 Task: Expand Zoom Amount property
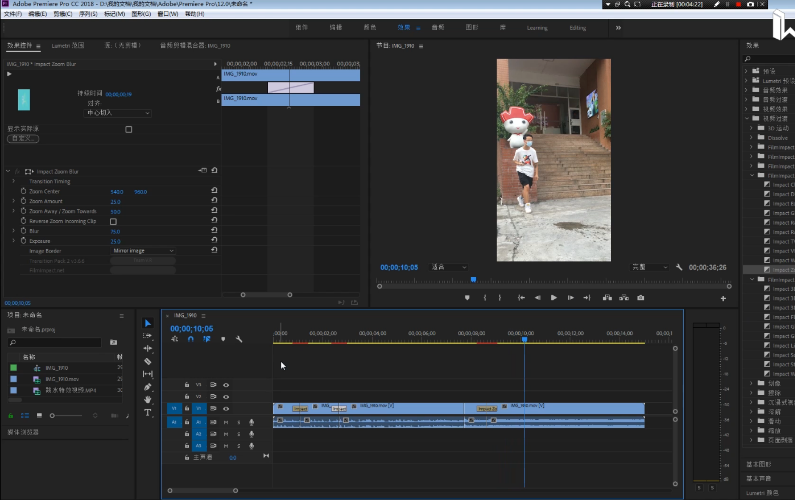click(x=13, y=202)
